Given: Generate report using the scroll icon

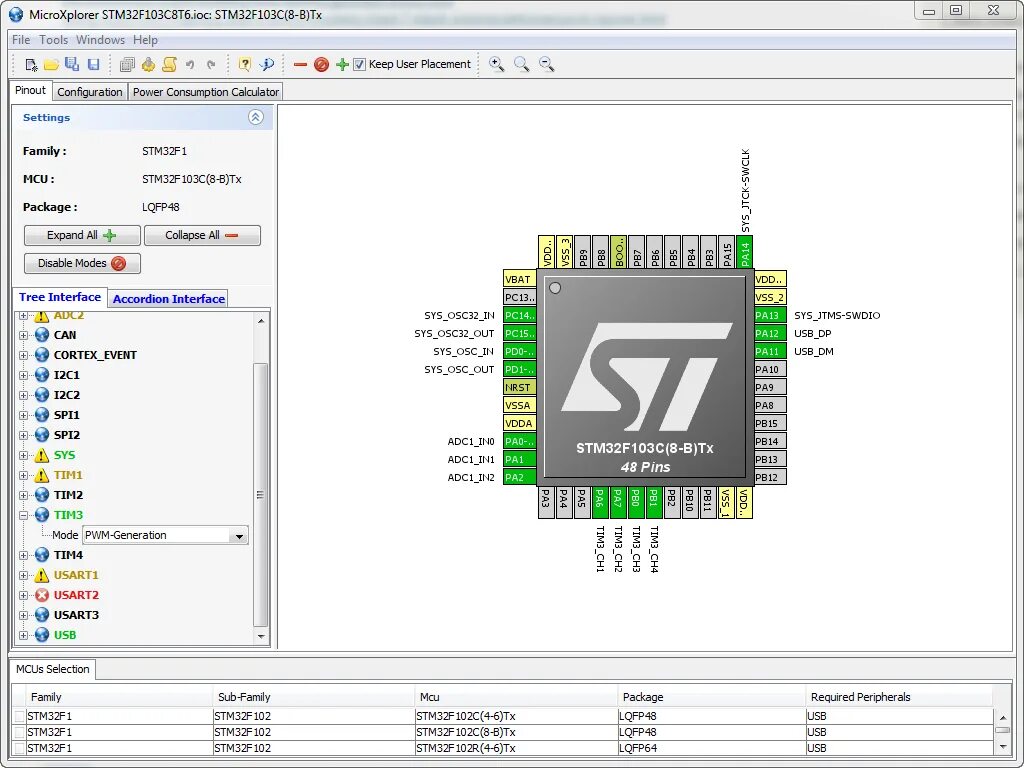Looking at the screenshot, I should (170, 65).
